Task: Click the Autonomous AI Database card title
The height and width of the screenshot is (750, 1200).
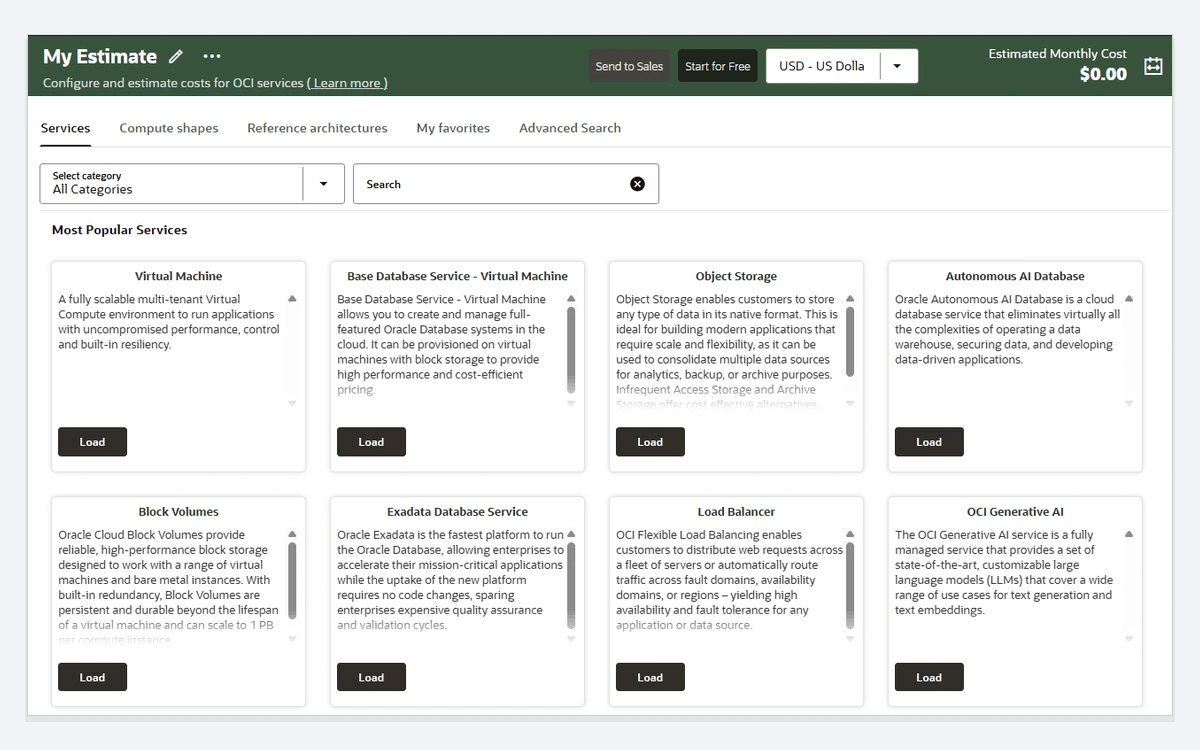Action: tap(1015, 276)
